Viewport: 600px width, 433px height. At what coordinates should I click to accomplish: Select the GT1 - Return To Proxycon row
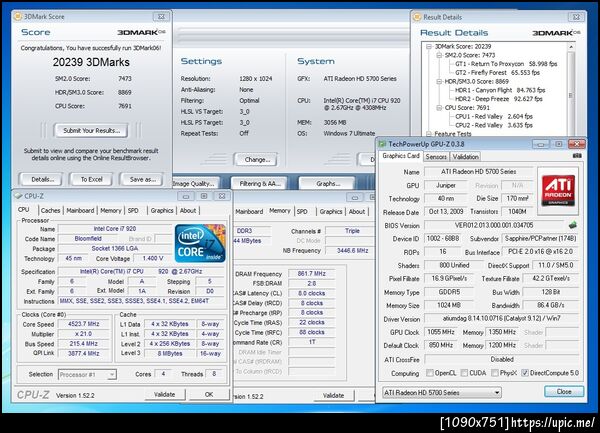(x=506, y=64)
